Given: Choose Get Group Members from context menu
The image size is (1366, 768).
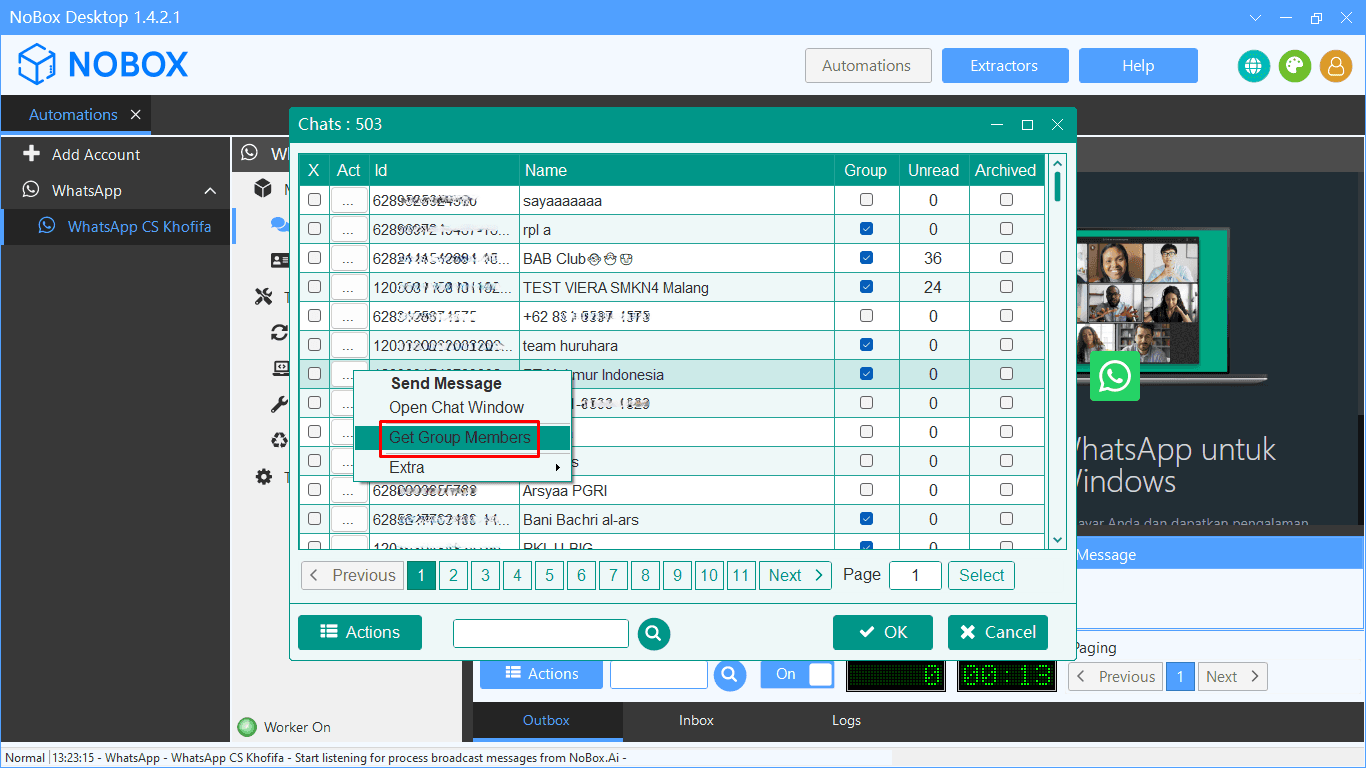Looking at the screenshot, I should click(x=459, y=438).
